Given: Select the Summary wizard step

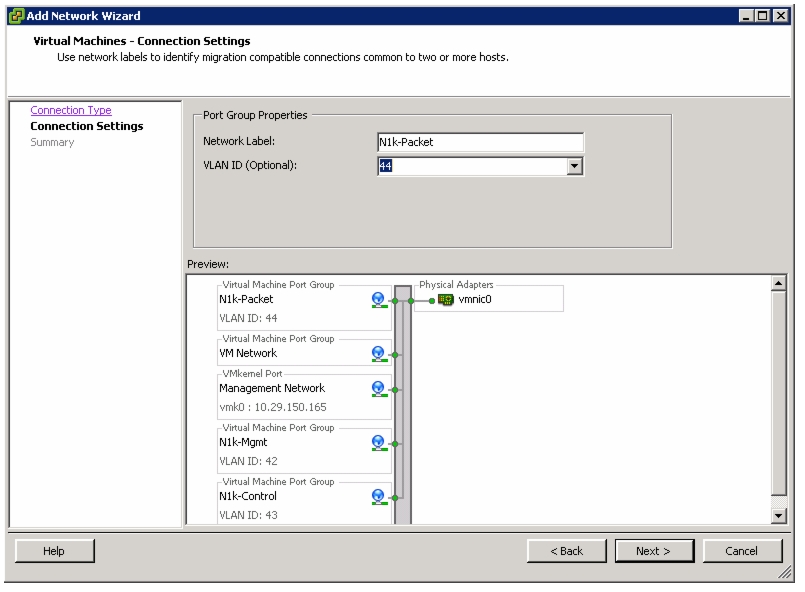Looking at the screenshot, I should (x=52, y=142).
